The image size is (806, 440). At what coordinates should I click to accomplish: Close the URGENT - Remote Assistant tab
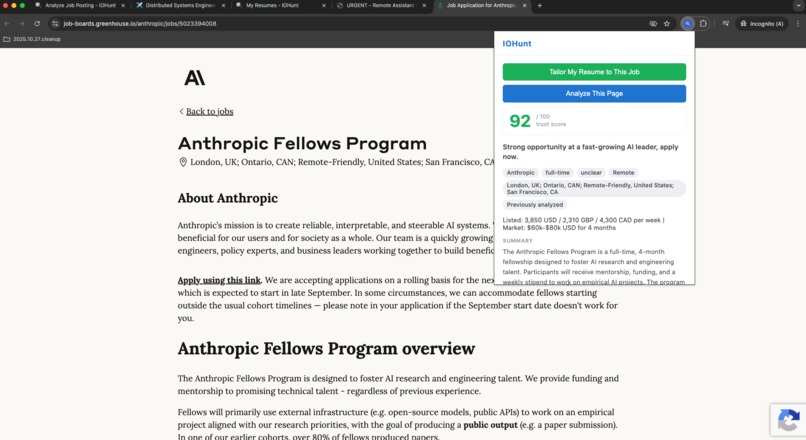coord(424,6)
